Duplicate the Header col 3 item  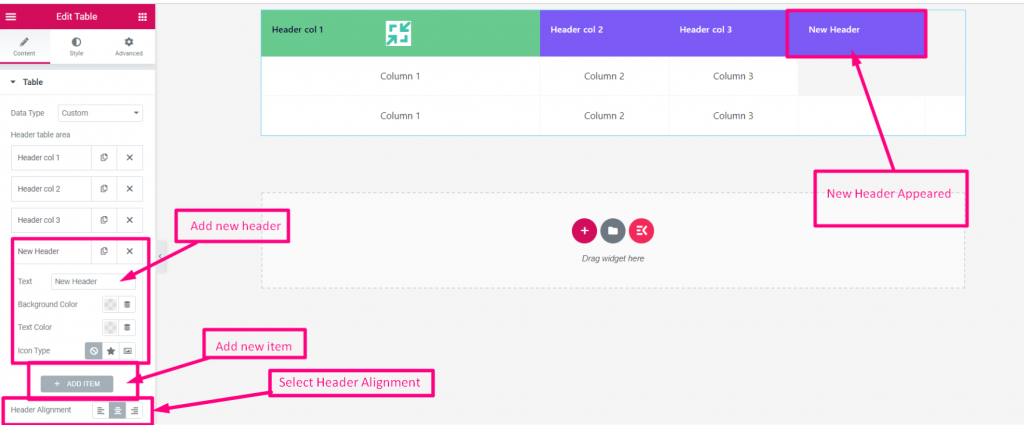pos(104,220)
